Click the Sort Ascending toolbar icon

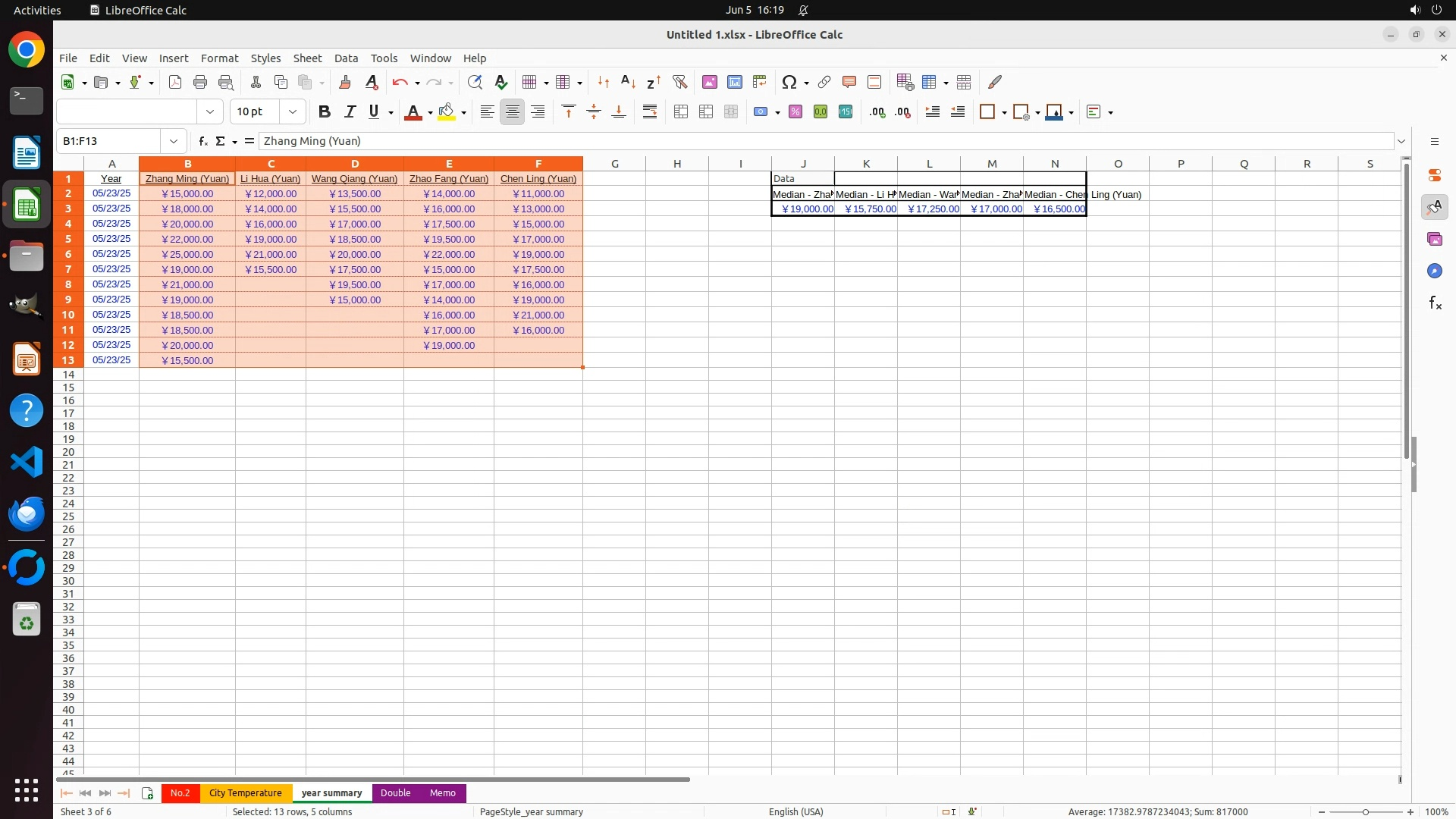point(628,82)
